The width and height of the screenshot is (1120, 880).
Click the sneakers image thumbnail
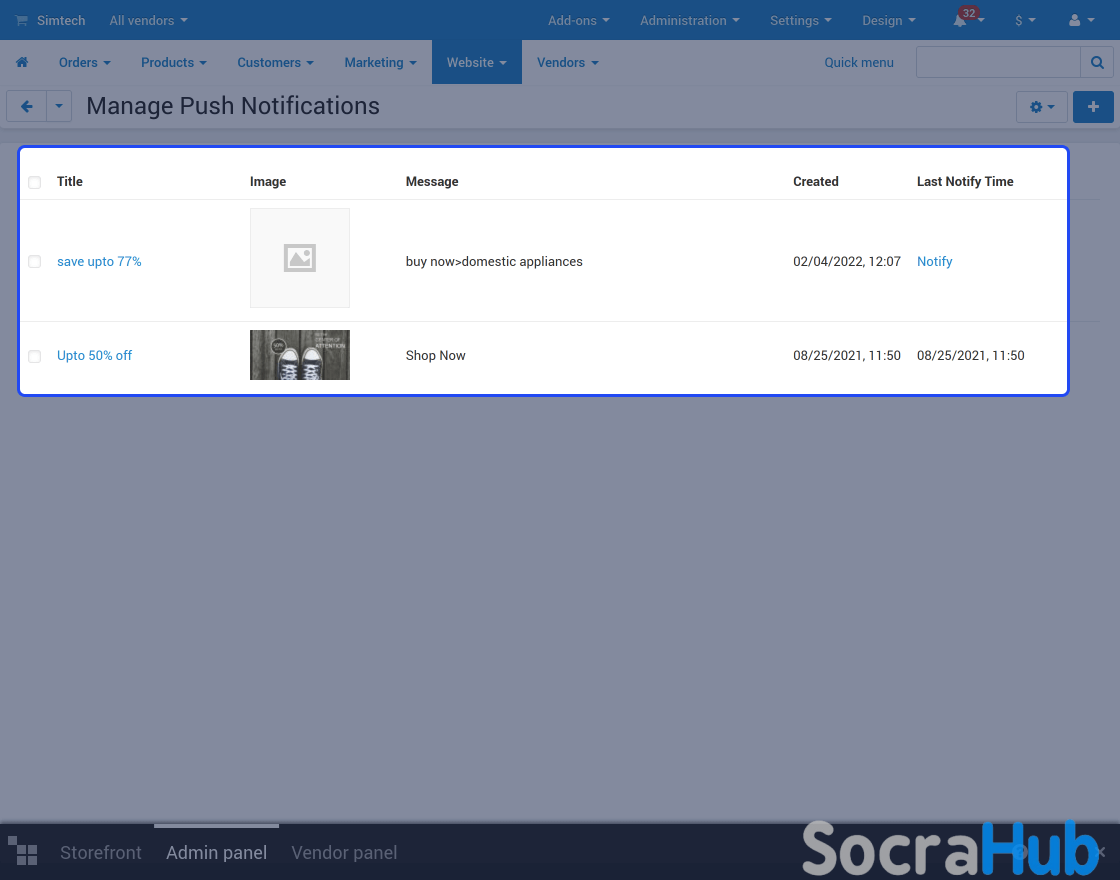[299, 355]
